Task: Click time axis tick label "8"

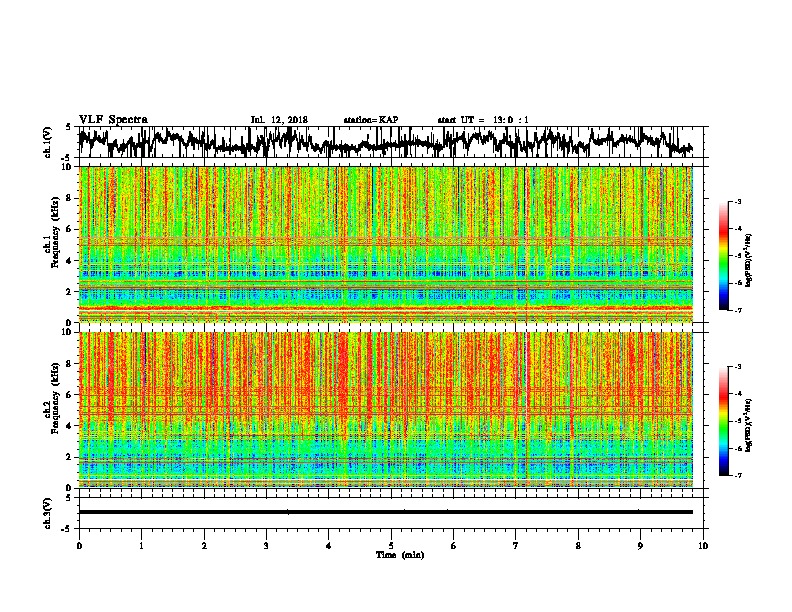Action: [x=578, y=546]
